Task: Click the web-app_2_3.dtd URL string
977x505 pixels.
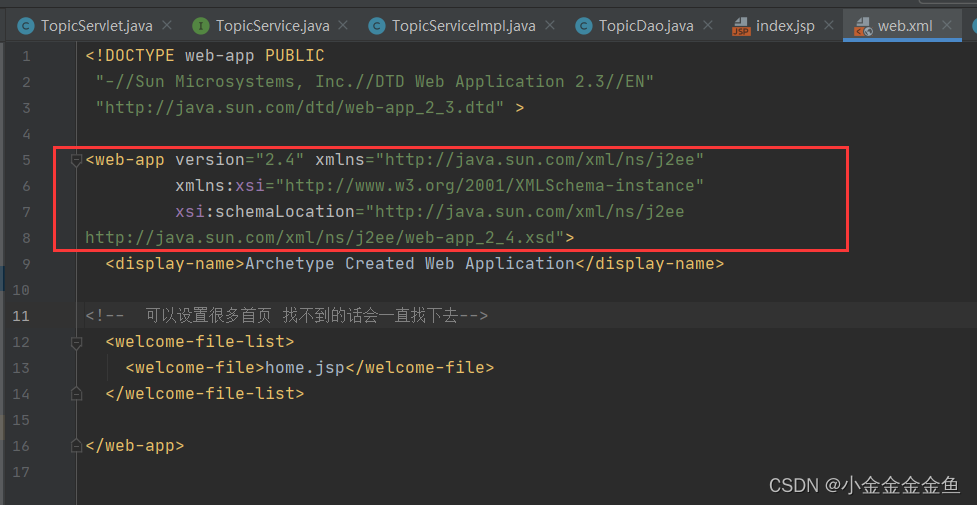Action: tap(300, 108)
